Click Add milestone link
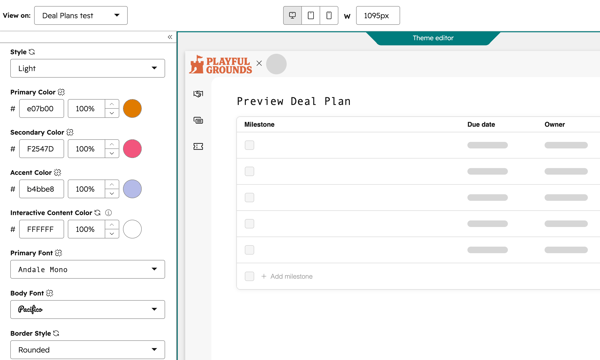Screen dimensions: 600x360 (287, 276)
